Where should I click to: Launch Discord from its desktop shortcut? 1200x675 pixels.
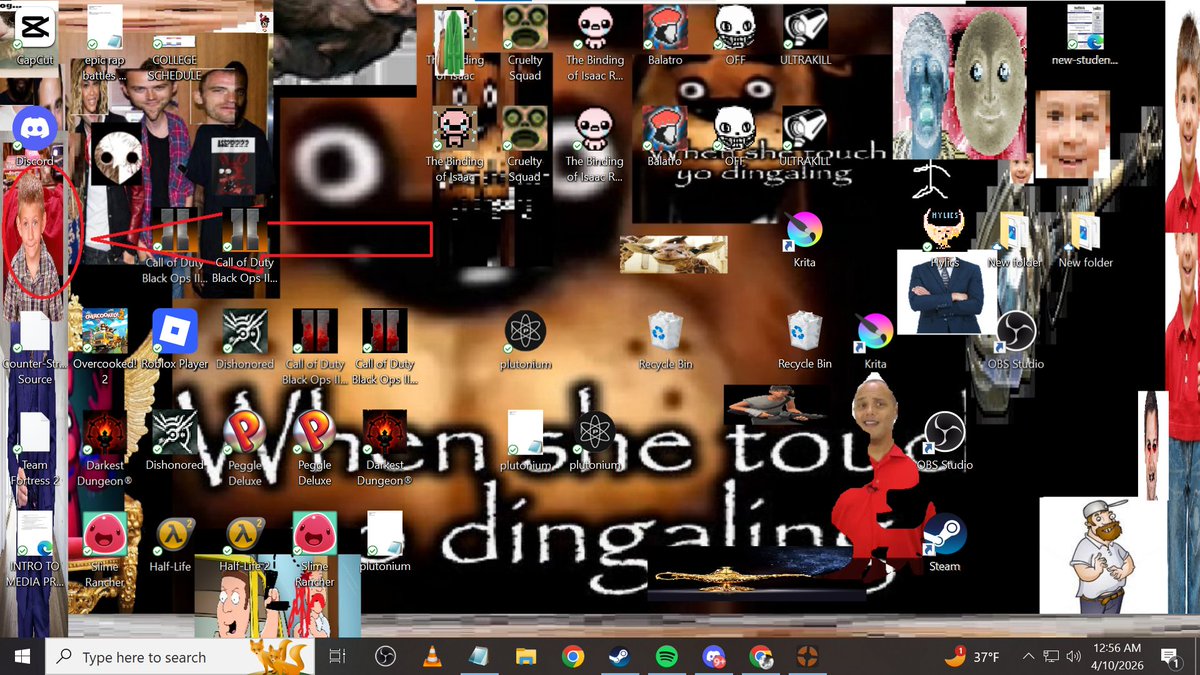tap(35, 134)
